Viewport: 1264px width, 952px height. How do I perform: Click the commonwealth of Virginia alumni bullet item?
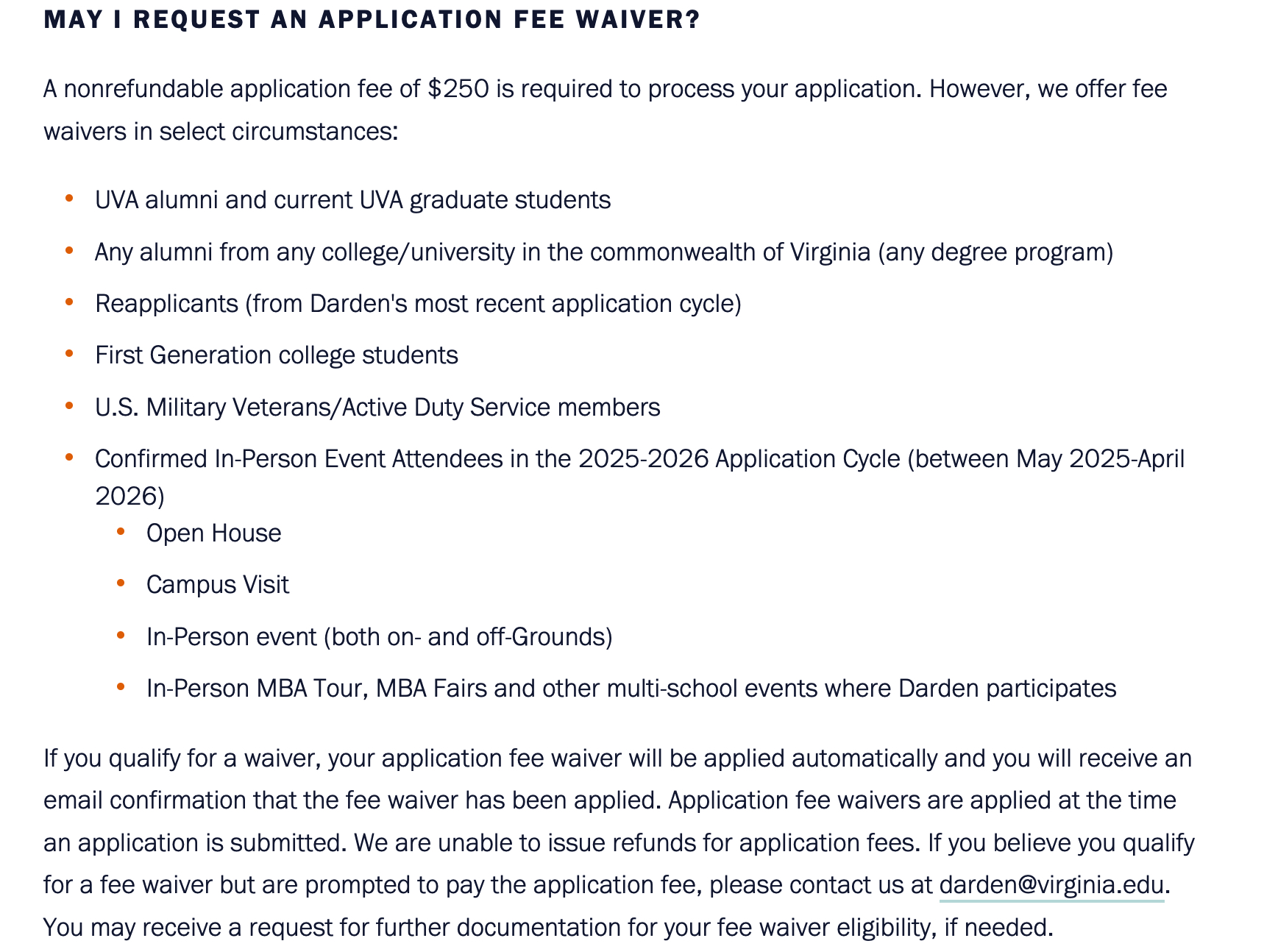click(x=603, y=252)
